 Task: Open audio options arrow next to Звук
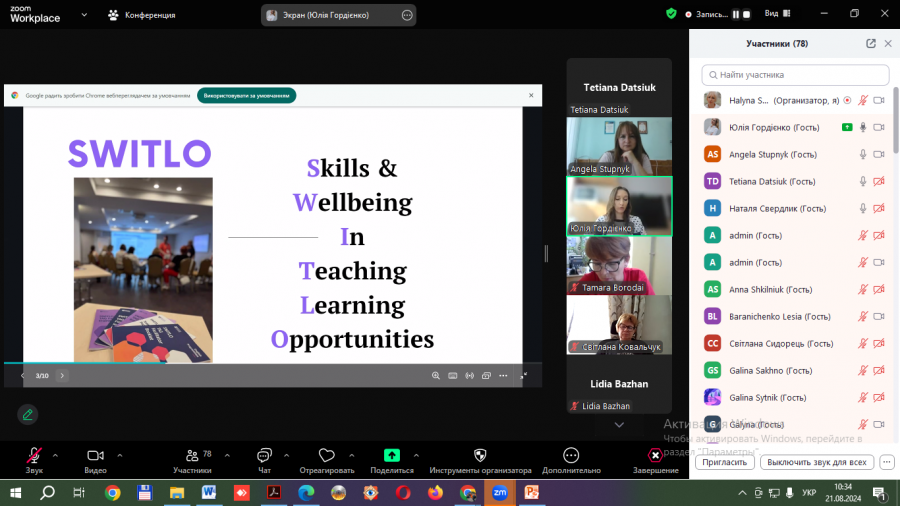click(x=55, y=456)
